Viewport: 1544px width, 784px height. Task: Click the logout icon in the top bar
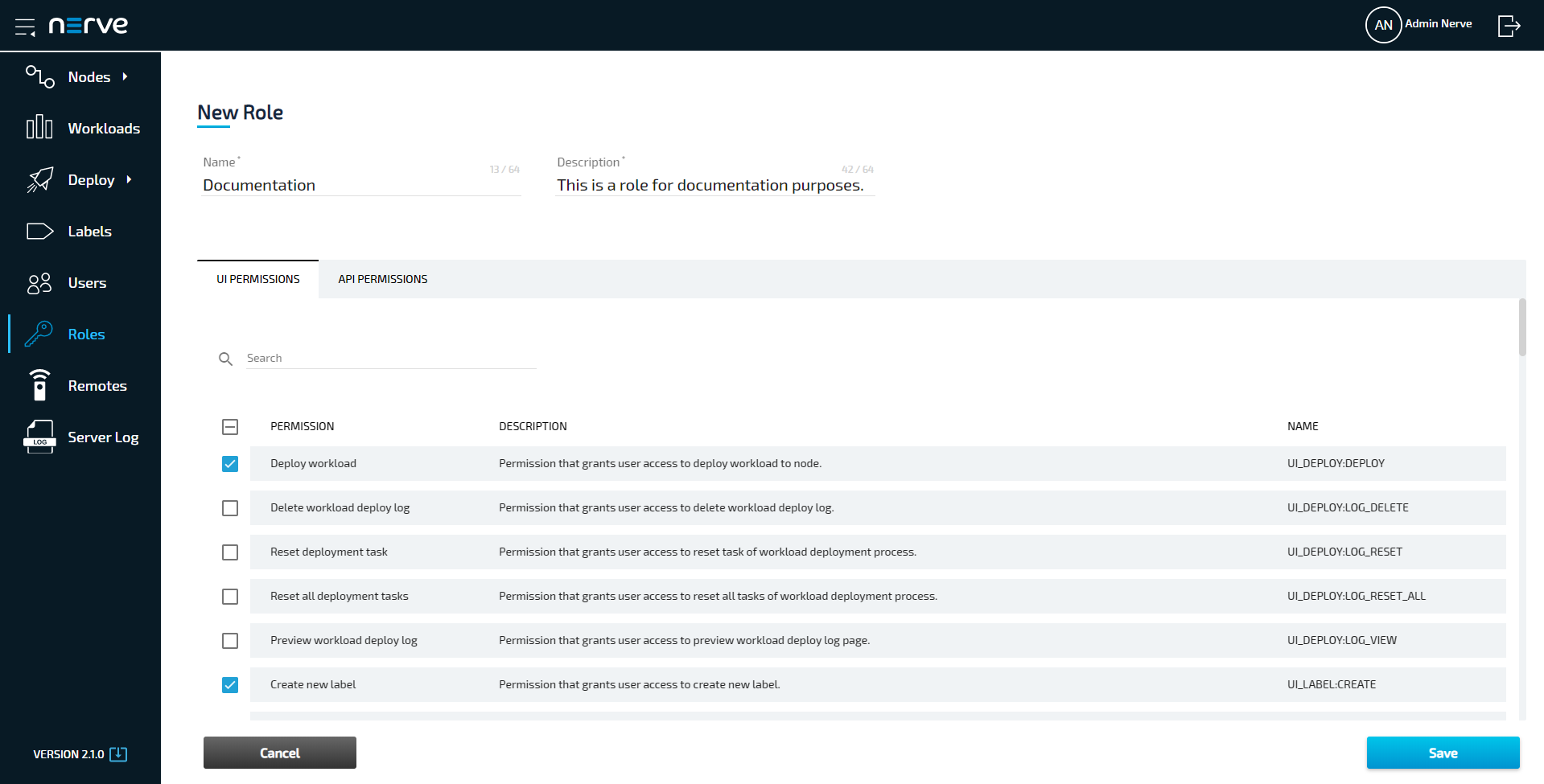[x=1509, y=25]
